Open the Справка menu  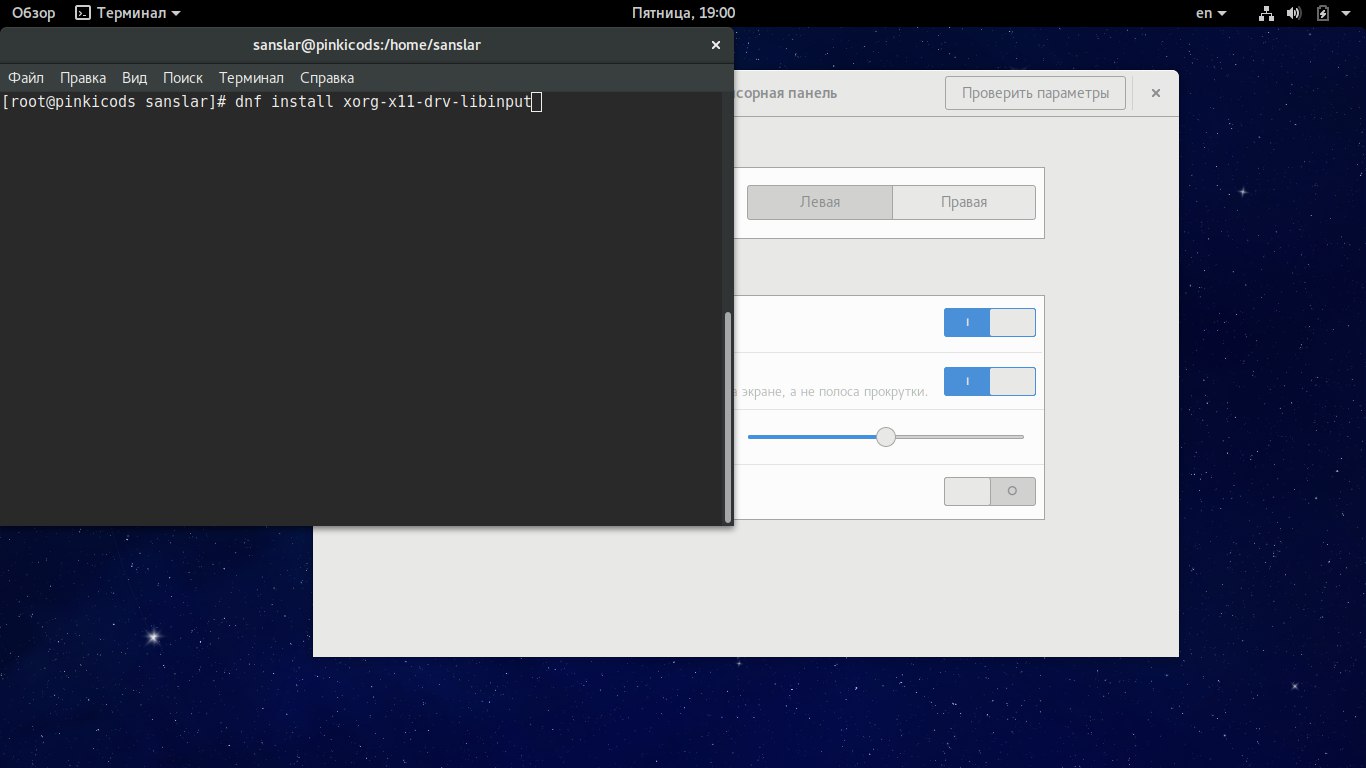[x=327, y=78]
